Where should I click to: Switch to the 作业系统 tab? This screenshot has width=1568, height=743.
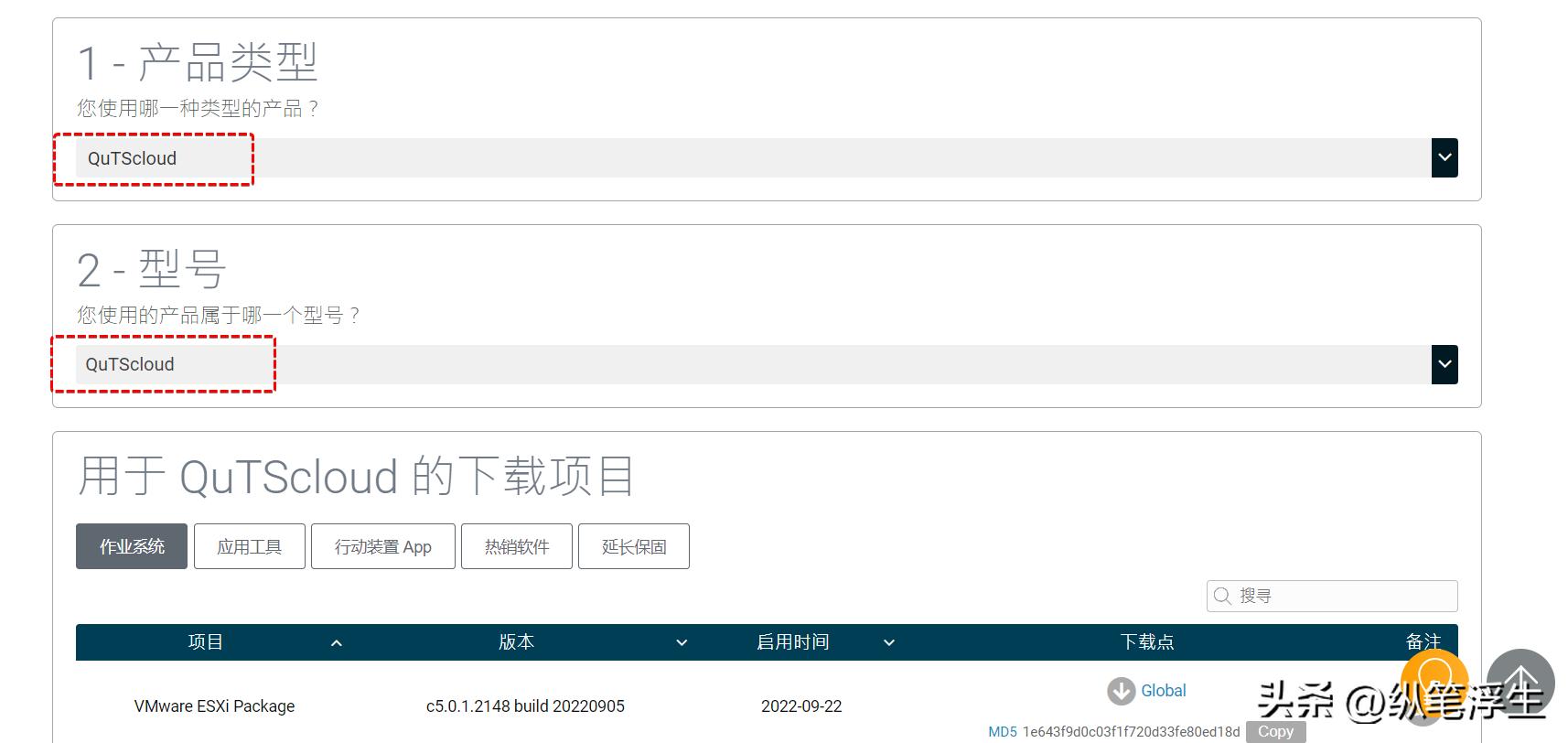pos(132,546)
